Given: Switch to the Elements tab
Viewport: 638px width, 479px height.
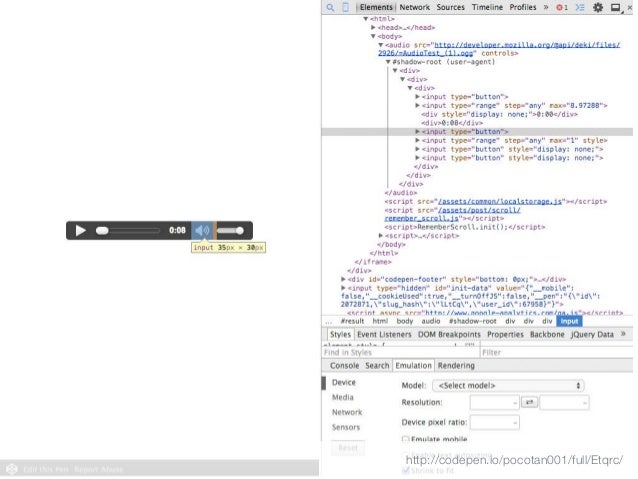Looking at the screenshot, I should (x=376, y=7).
